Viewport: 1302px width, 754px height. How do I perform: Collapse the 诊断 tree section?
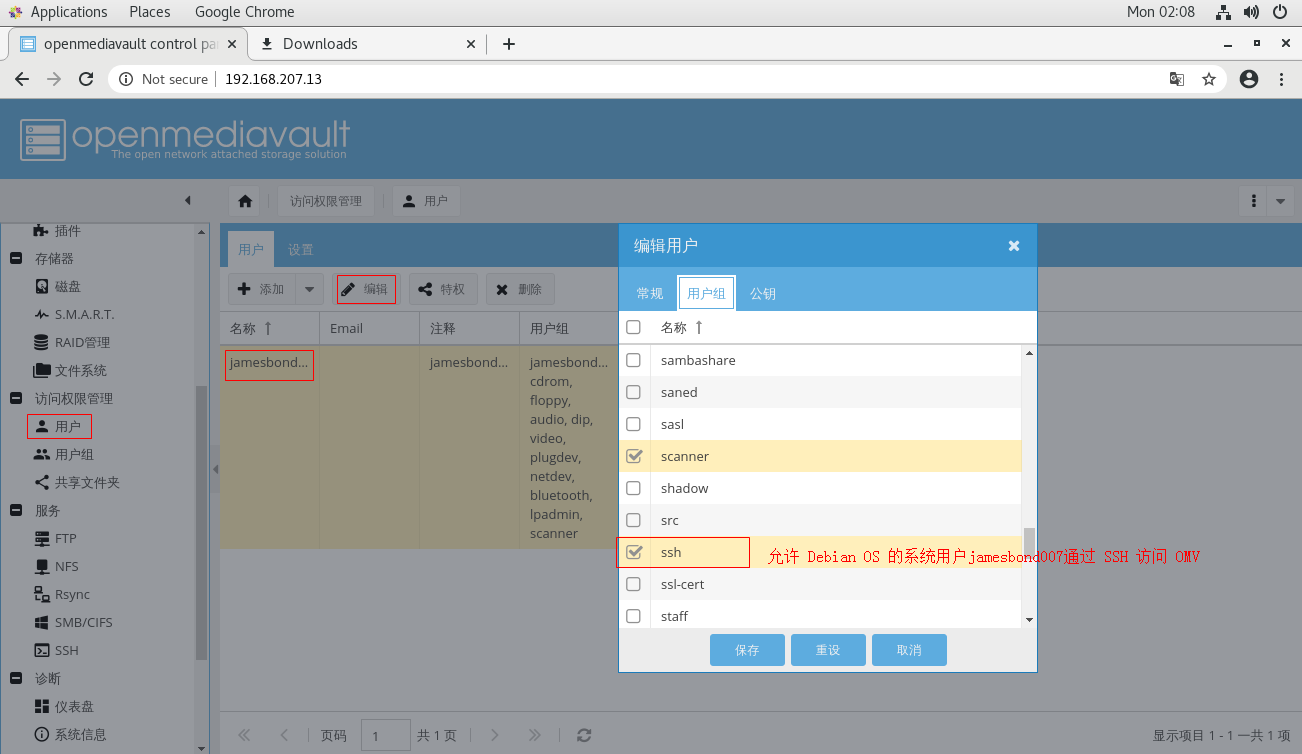coord(16,678)
